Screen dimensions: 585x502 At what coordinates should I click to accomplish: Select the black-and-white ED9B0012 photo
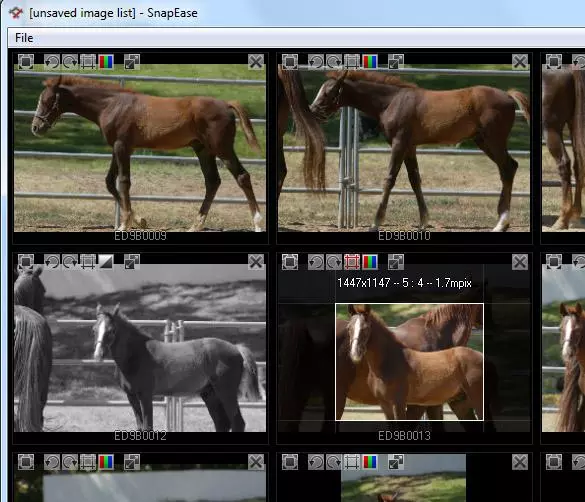pyautogui.click(x=140, y=349)
